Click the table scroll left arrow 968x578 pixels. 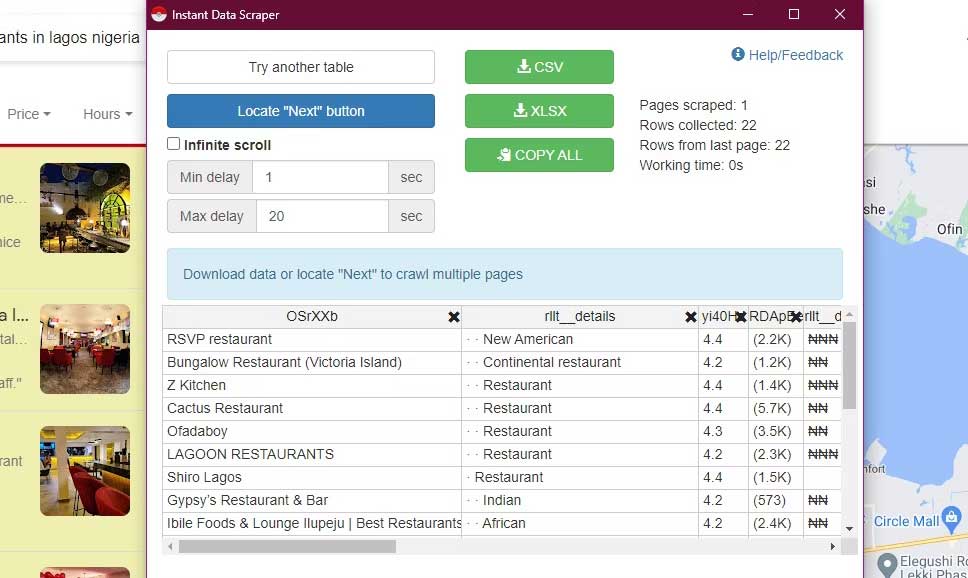(x=171, y=547)
